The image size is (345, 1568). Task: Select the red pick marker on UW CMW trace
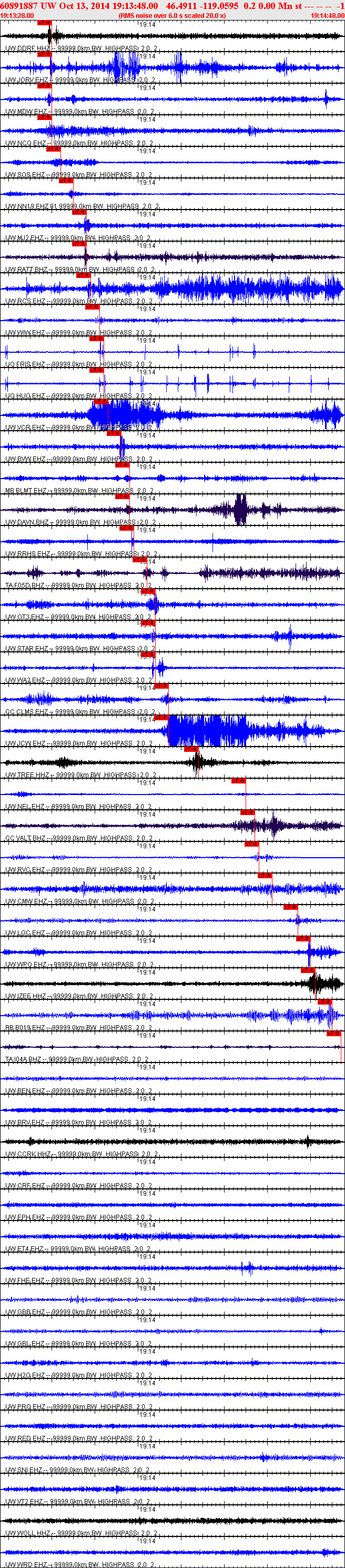(265, 875)
